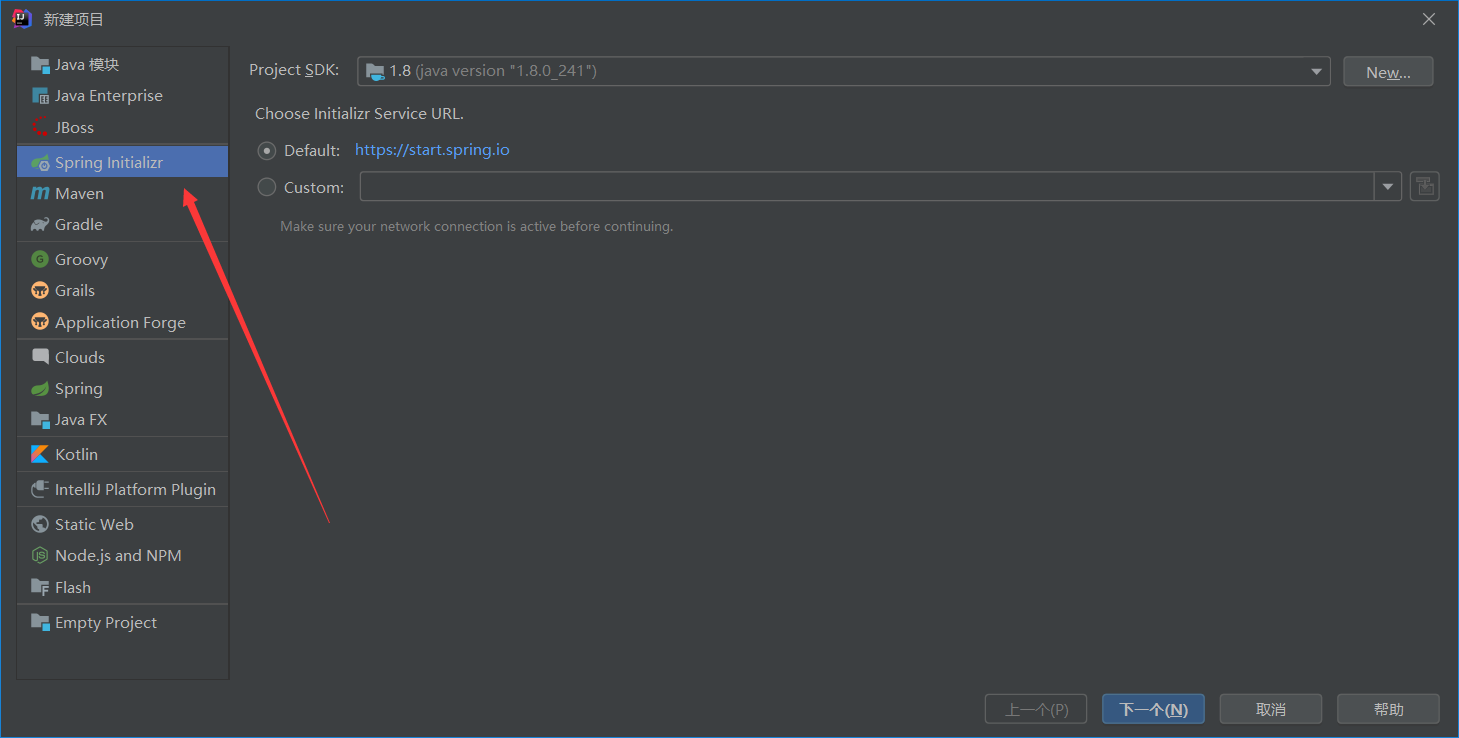The width and height of the screenshot is (1459, 738).
Task: Select the Grails label
Action: pyautogui.click(x=75, y=290)
